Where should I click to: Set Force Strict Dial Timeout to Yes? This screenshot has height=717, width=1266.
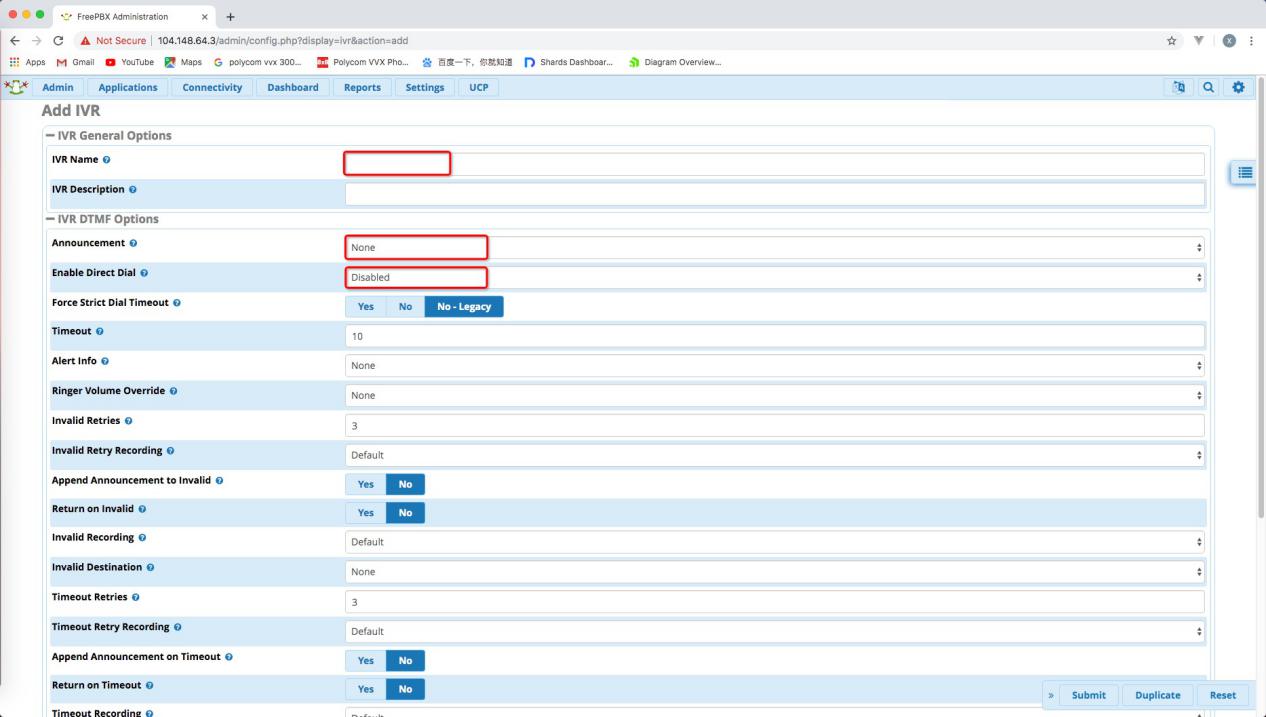[365, 307]
